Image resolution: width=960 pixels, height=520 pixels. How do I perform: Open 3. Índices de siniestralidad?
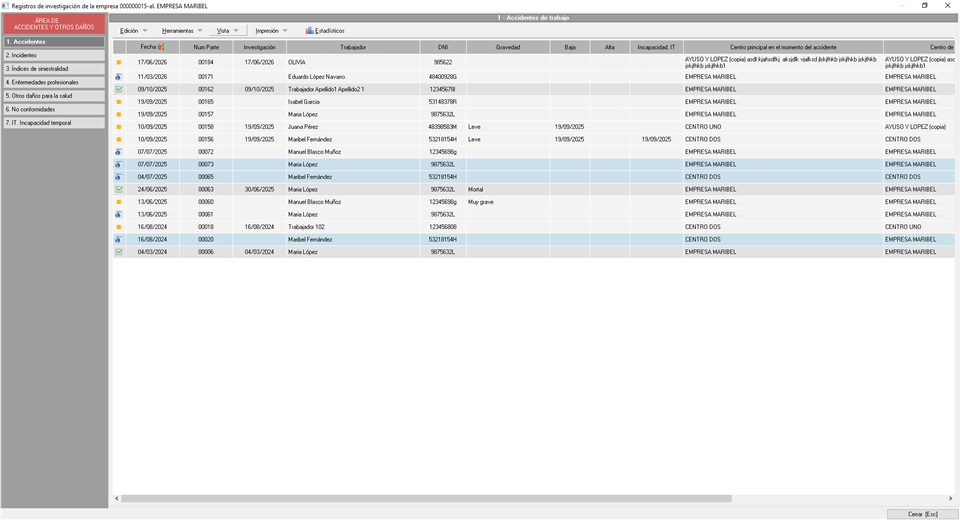pos(54,69)
